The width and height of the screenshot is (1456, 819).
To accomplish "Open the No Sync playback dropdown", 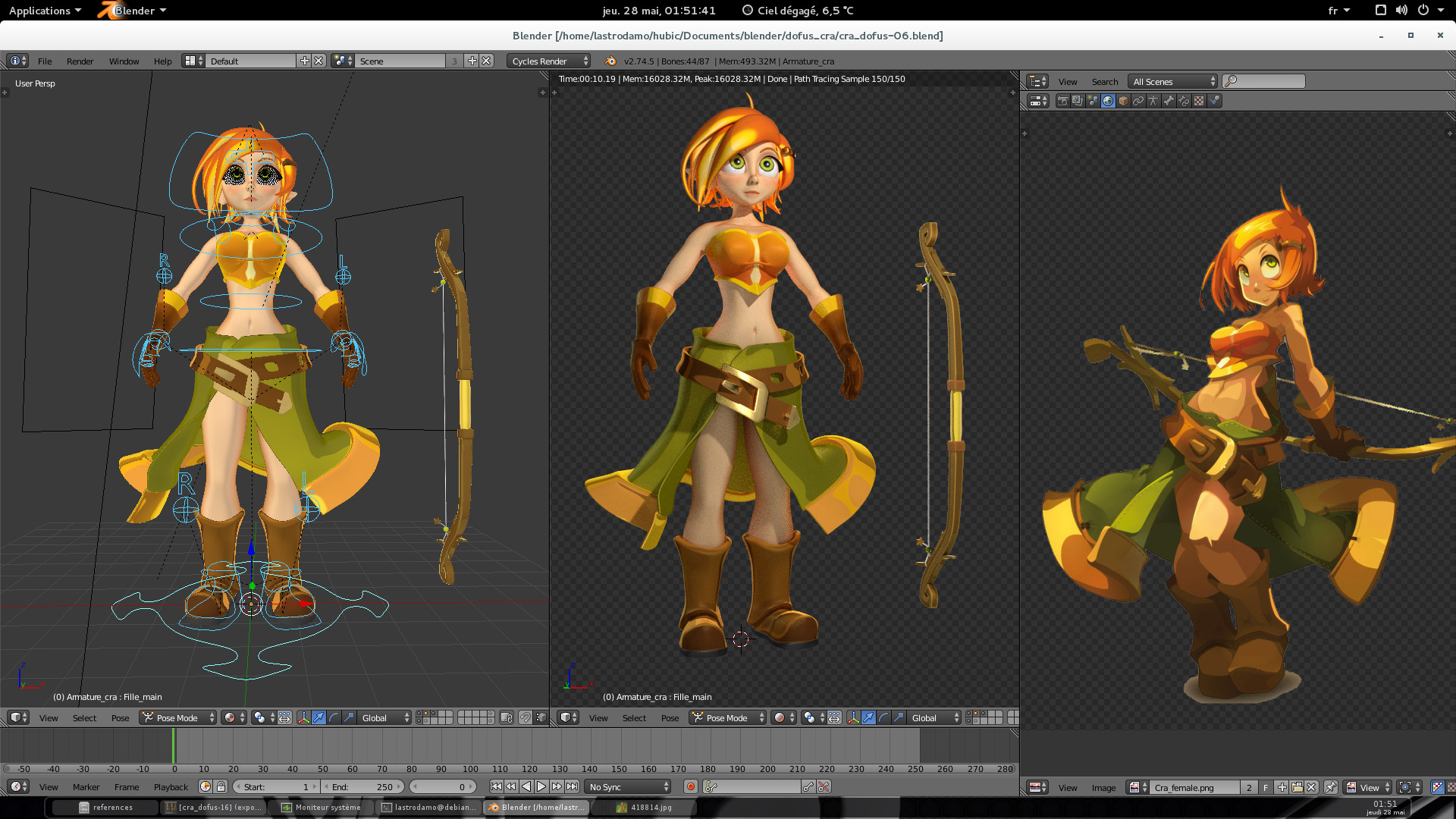I will pos(629,786).
